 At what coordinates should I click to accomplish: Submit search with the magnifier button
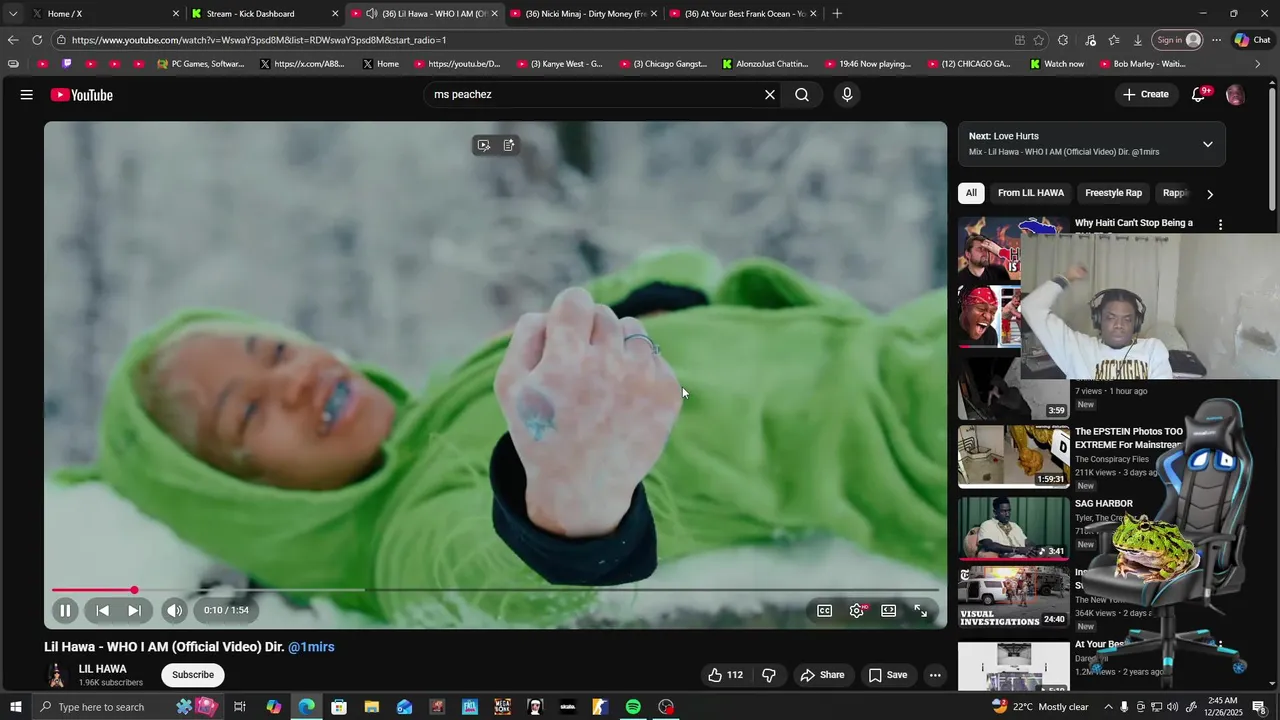click(x=802, y=95)
